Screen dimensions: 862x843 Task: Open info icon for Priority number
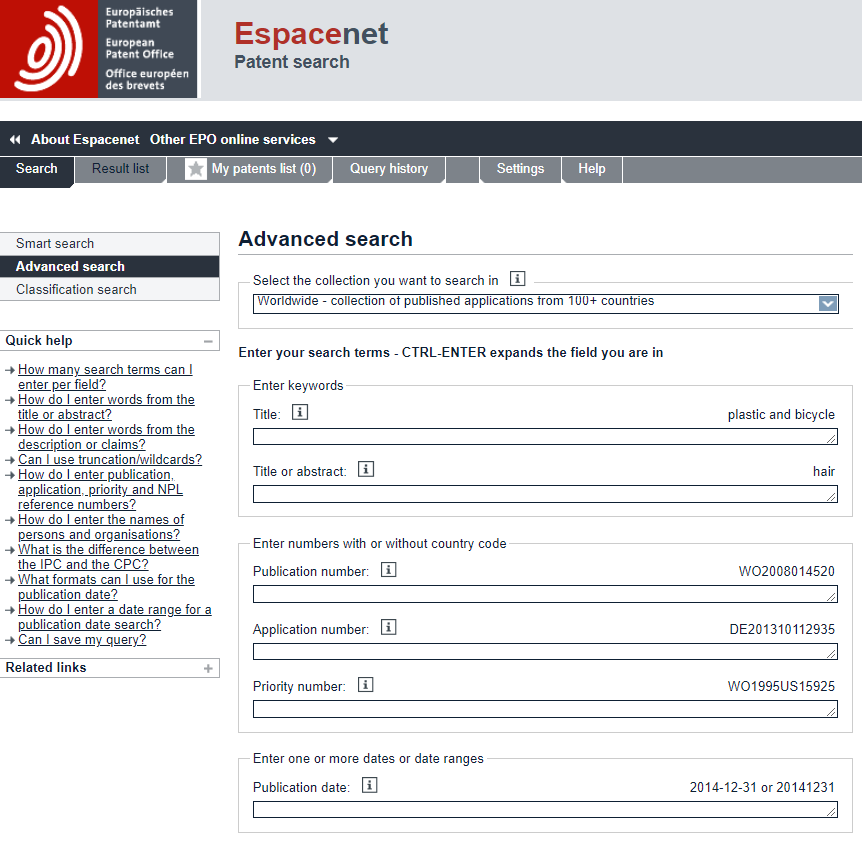coord(366,685)
